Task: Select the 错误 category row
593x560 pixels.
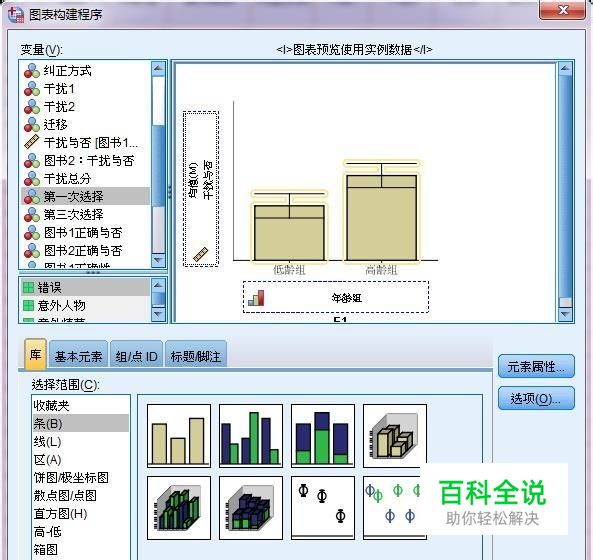Action: click(x=85, y=288)
